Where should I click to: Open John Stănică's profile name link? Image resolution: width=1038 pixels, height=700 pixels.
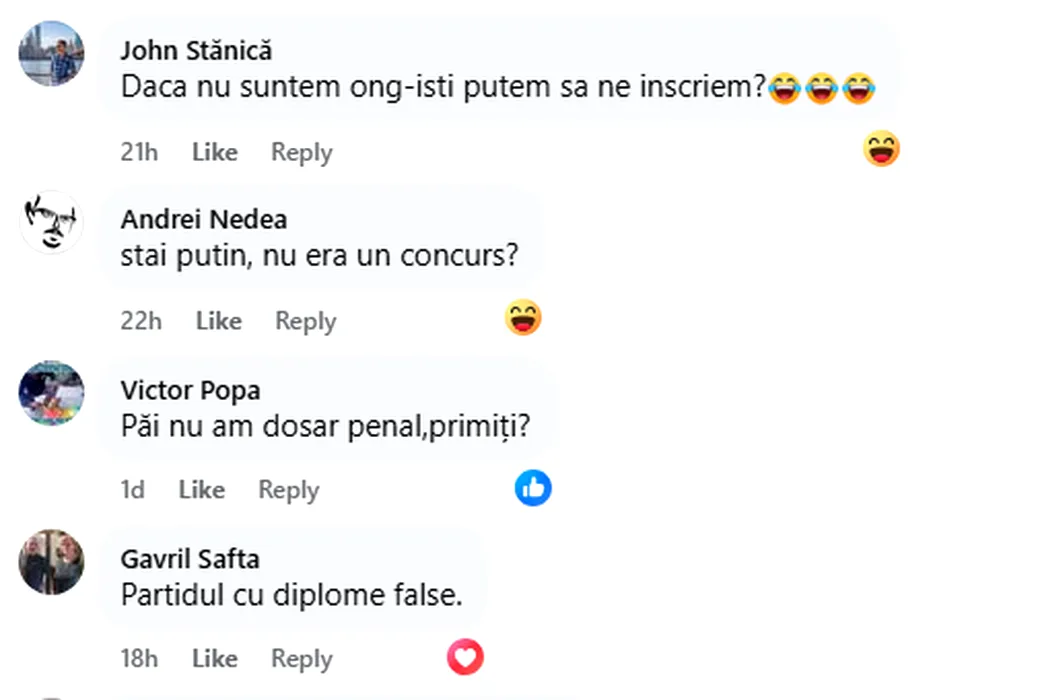(196, 50)
